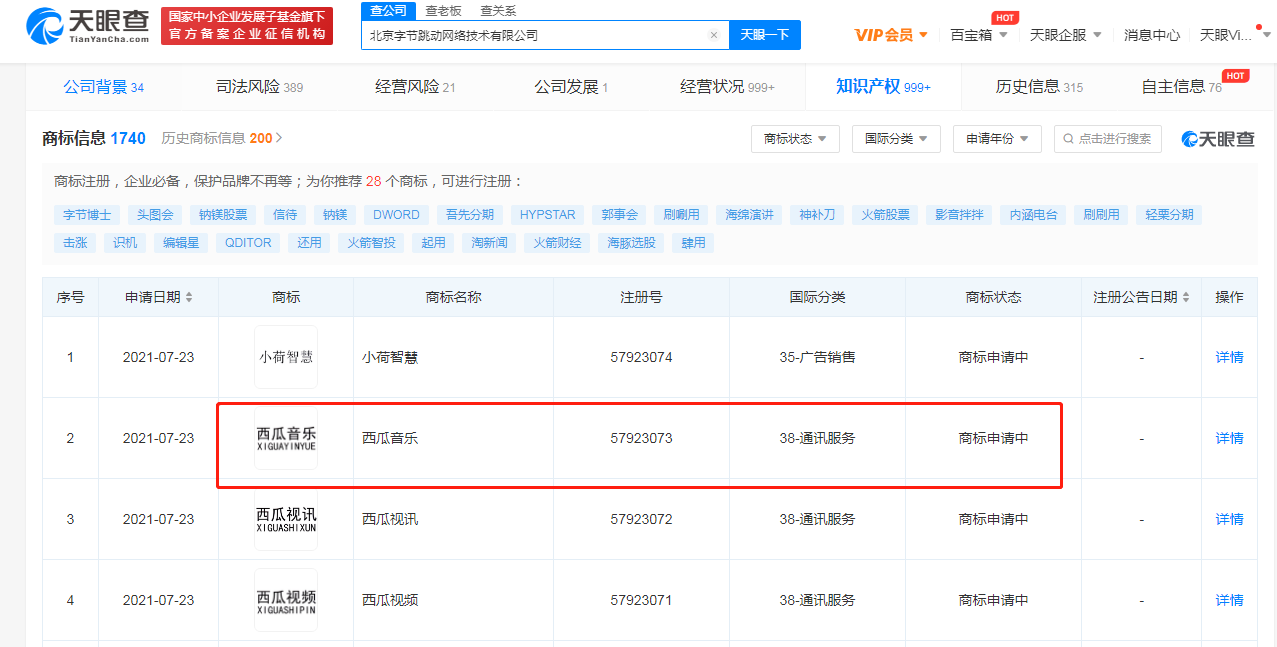
Task: Switch to the 查老板 search tab
Action: (443, 11)
